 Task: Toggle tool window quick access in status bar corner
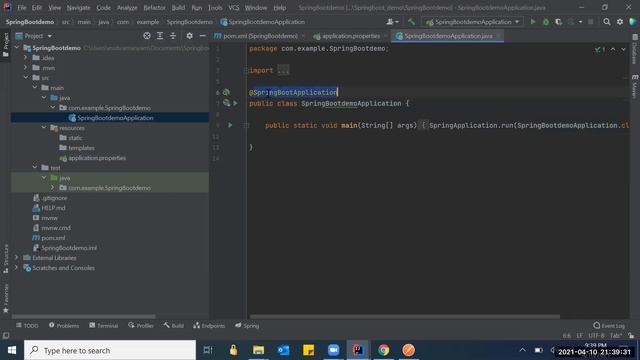6,336
